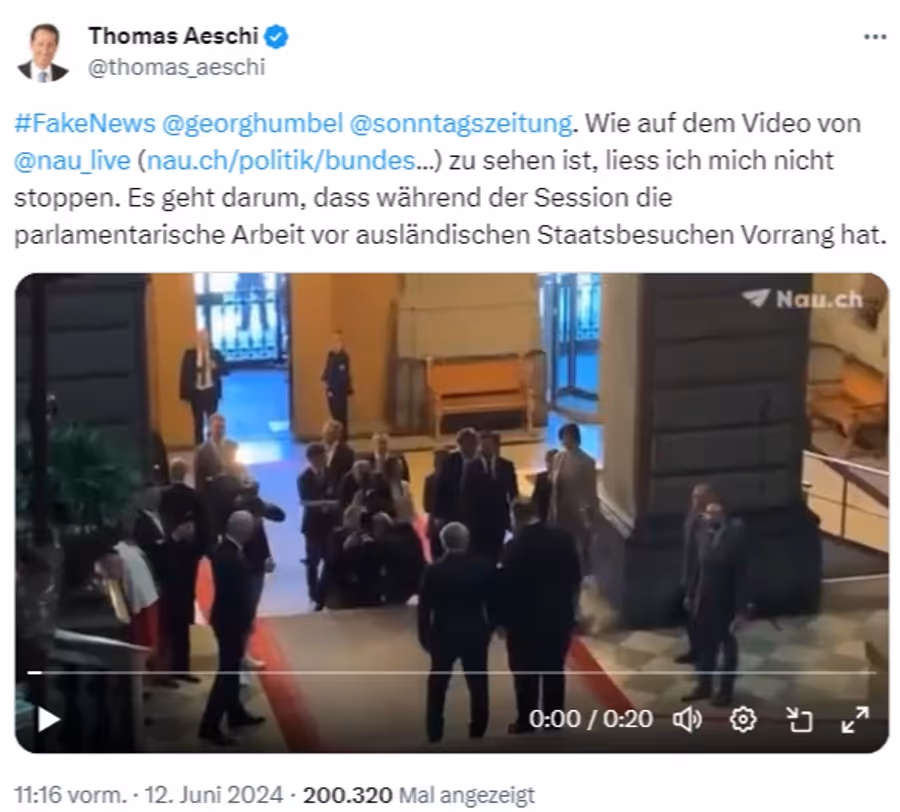
Task: Click the 12. Juni 2024 timestamp
Action: coord(214,795)
